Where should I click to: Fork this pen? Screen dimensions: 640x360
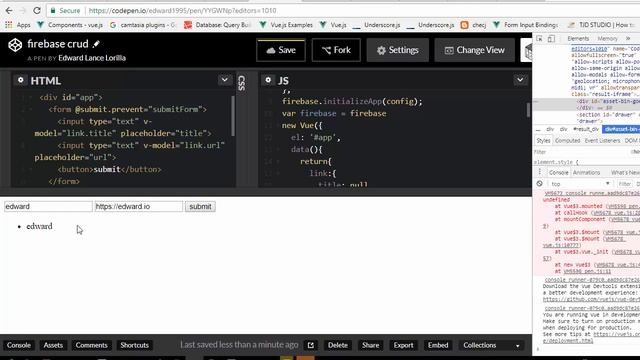tap(336, 50)
